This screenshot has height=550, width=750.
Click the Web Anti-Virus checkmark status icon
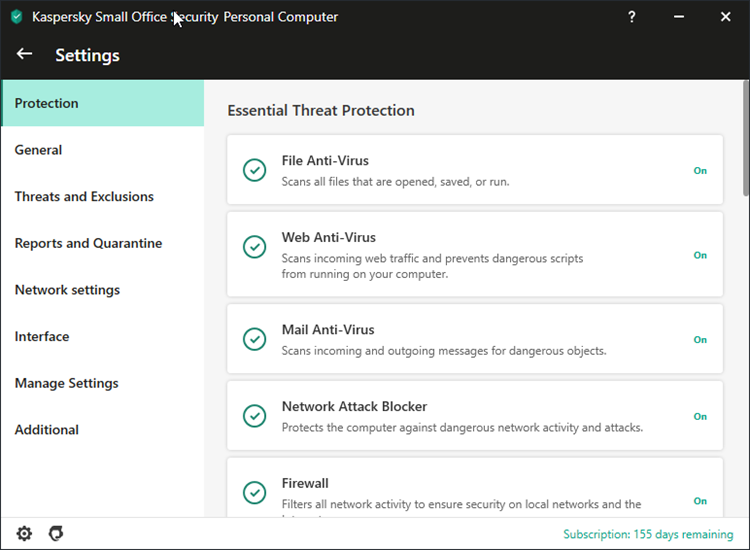[254, 247]
